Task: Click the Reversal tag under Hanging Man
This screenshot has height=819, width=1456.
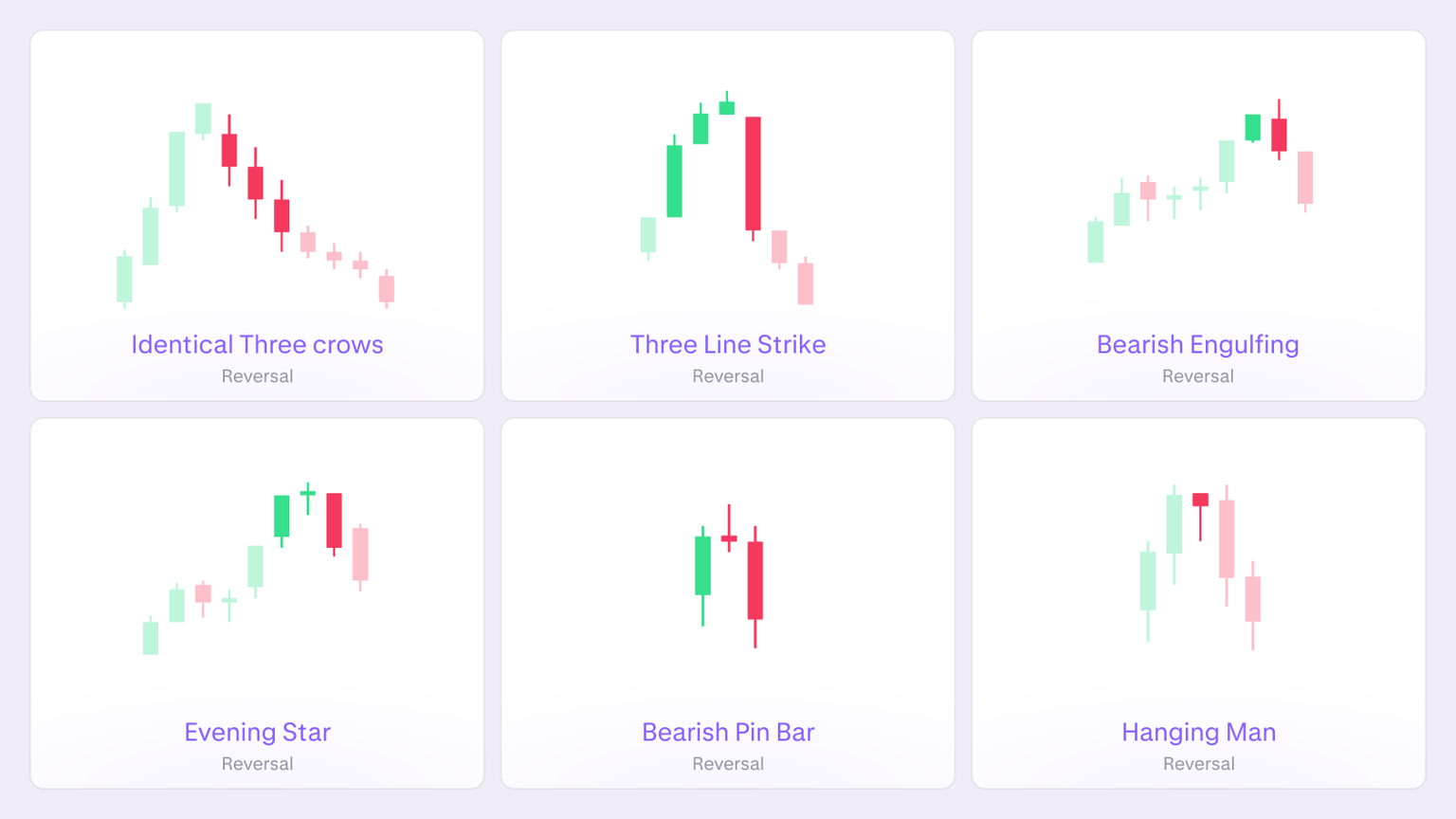Action: pyautogui.click(x=1198, y=763)
